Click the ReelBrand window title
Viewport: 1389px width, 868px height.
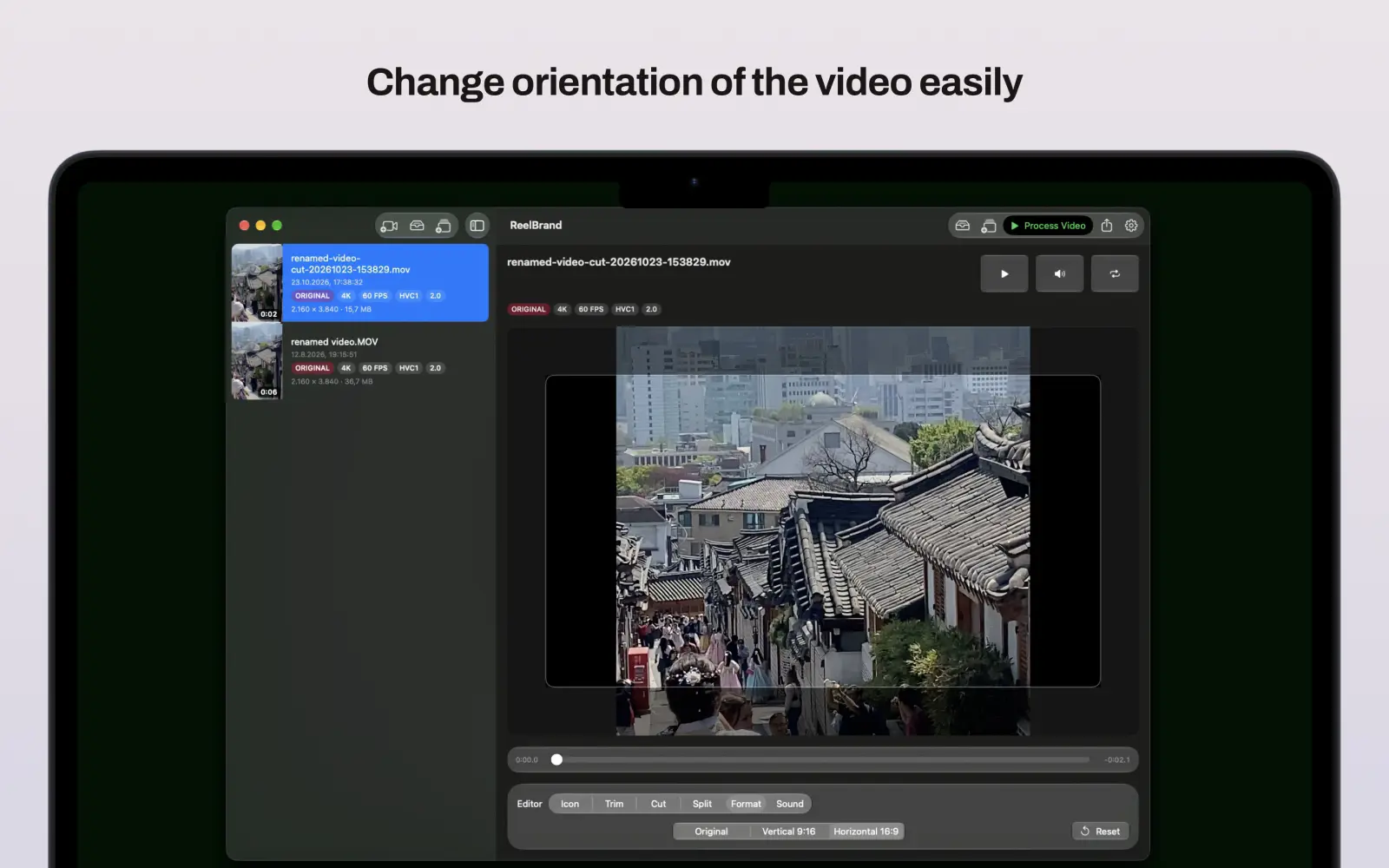point(536,225)
